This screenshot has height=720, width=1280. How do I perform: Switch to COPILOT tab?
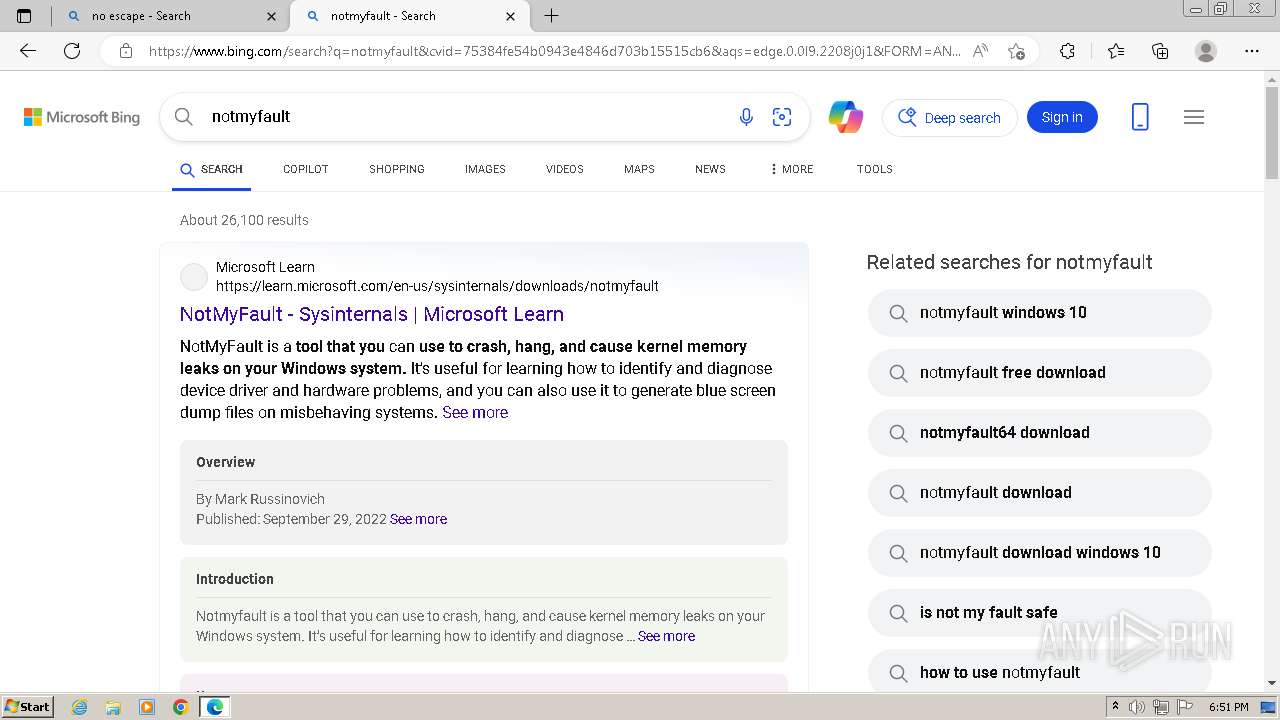[306, 169]
